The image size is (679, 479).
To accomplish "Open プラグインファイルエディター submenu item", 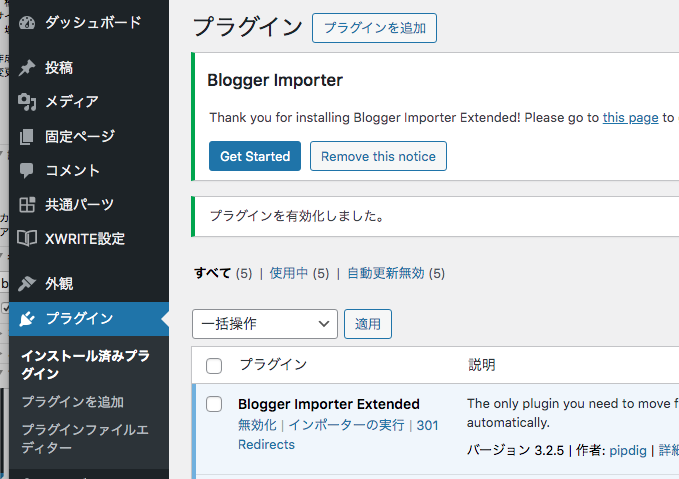I will pos(85,438).
